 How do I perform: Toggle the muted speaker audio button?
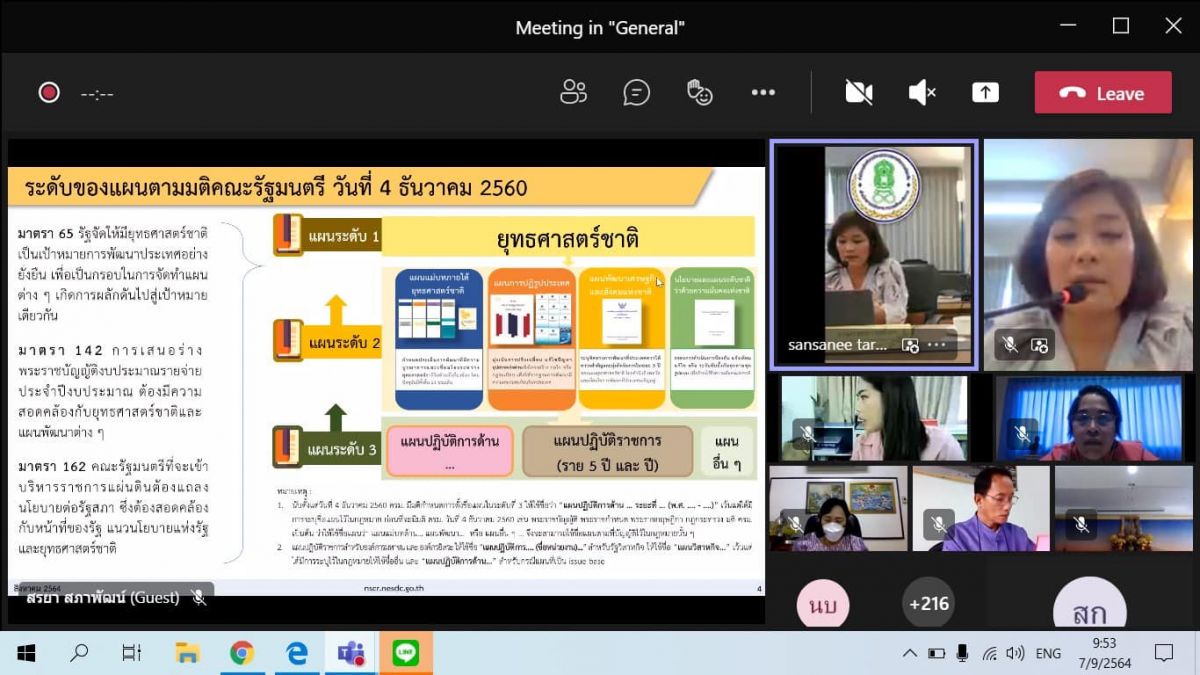921,93
